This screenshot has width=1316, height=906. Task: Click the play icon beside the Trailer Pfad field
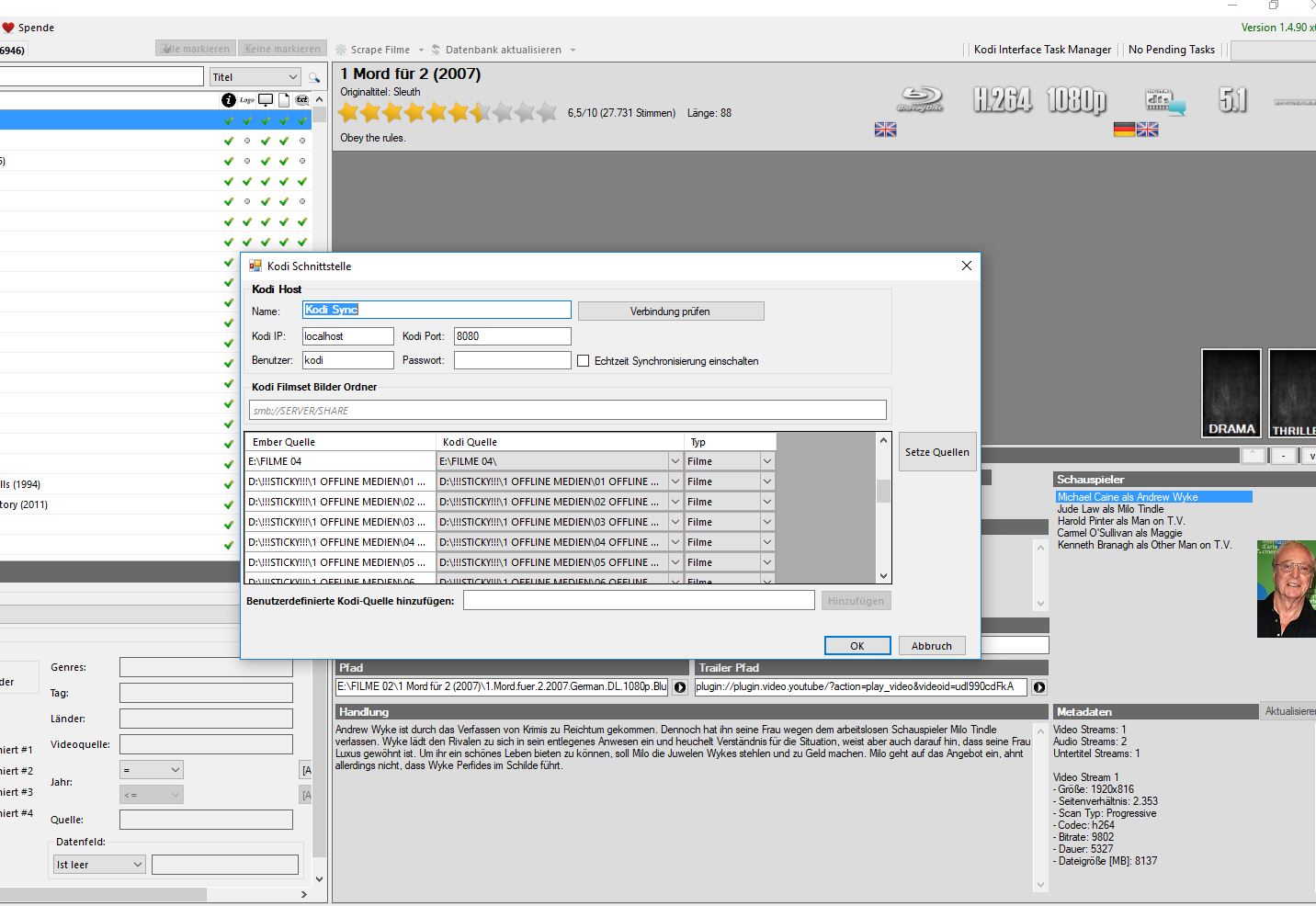tap(1038, 687)
